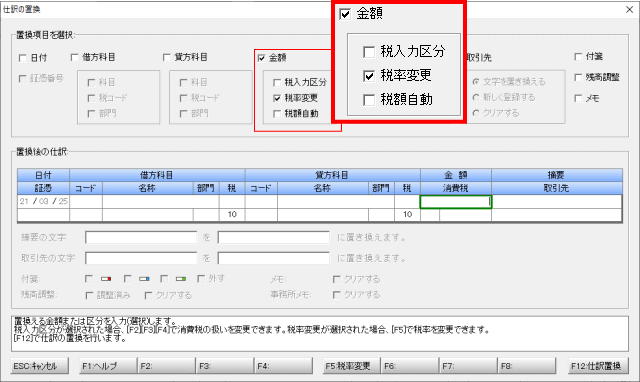This screenshot has height=382, width=640.
Task: Select the 文字を置き換える radio option
Action: coord(476,82)
